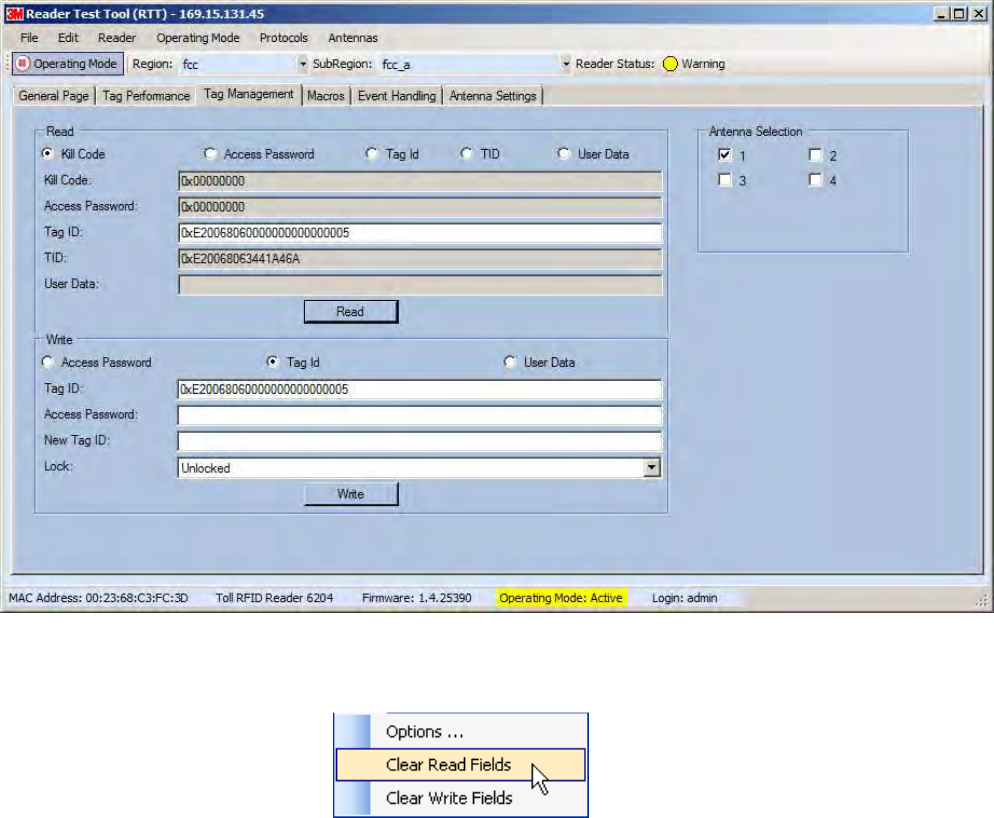Select the TID radio button
The image size is (994, 818).
tap(467, 153)
